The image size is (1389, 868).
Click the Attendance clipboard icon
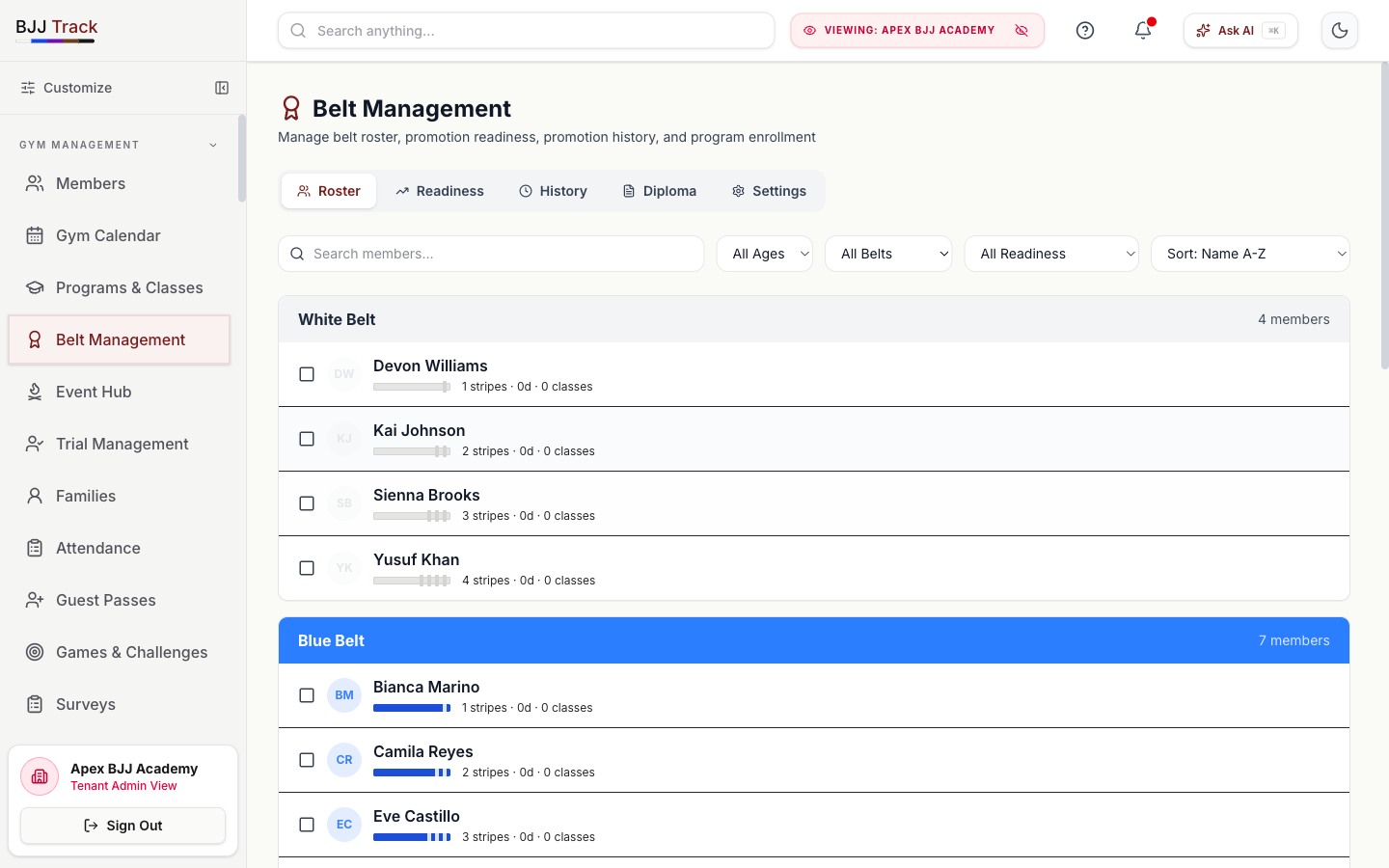(35, 548)
